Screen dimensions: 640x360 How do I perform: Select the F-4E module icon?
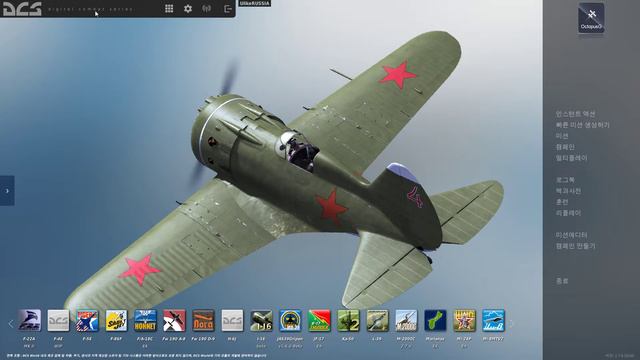pos(58,320)
